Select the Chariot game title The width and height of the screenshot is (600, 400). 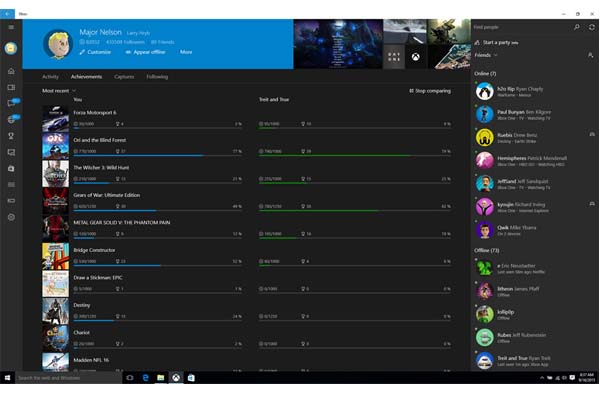click(x=82, y=333)
